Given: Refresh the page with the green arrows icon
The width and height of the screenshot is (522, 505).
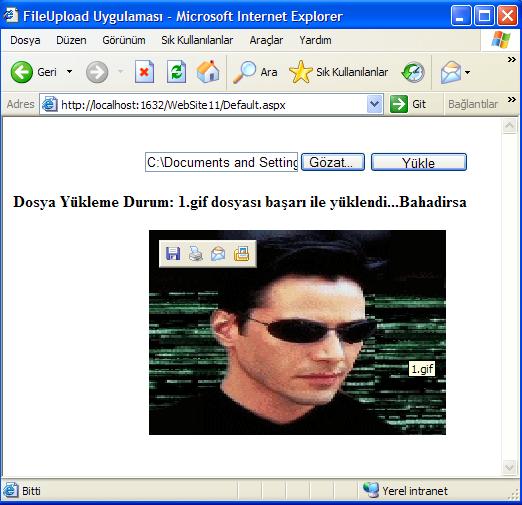Looking at the screenshot, I should click(x=176, y=72).
